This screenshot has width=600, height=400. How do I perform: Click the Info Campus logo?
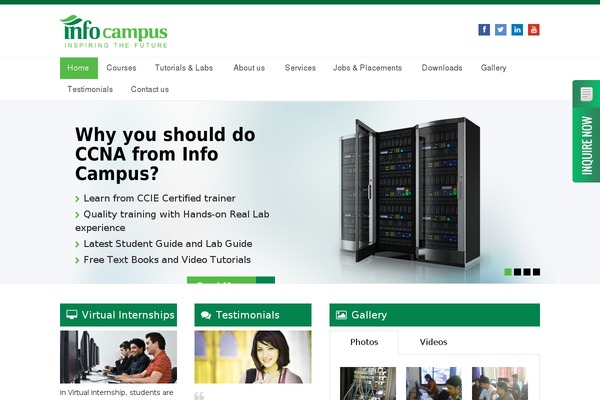(114, 32)
